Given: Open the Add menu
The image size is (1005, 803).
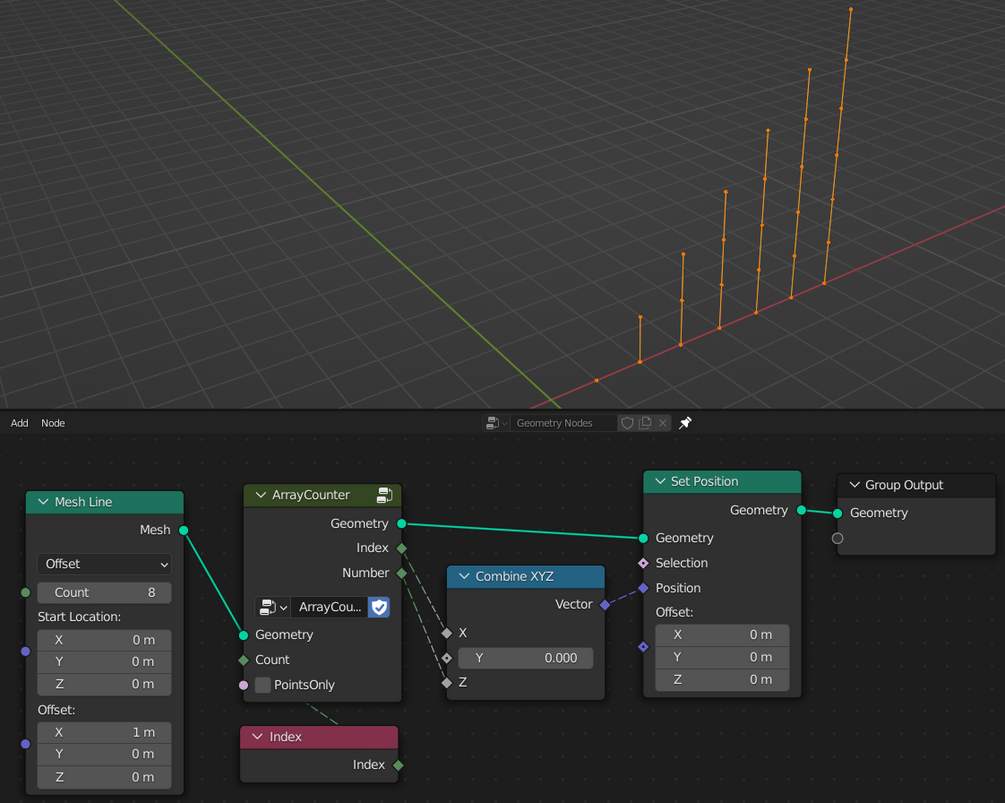Looking at the screenshot, I should (x=19, y=423).
